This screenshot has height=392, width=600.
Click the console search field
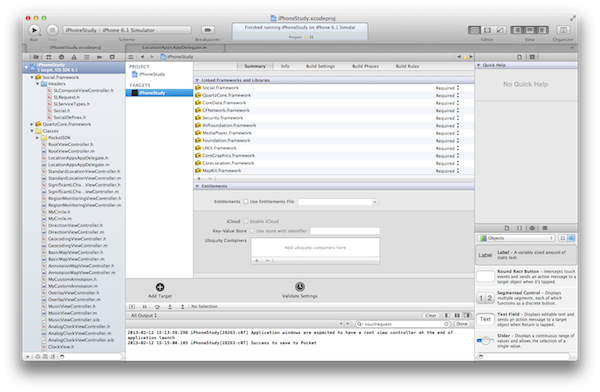point(403,324)
